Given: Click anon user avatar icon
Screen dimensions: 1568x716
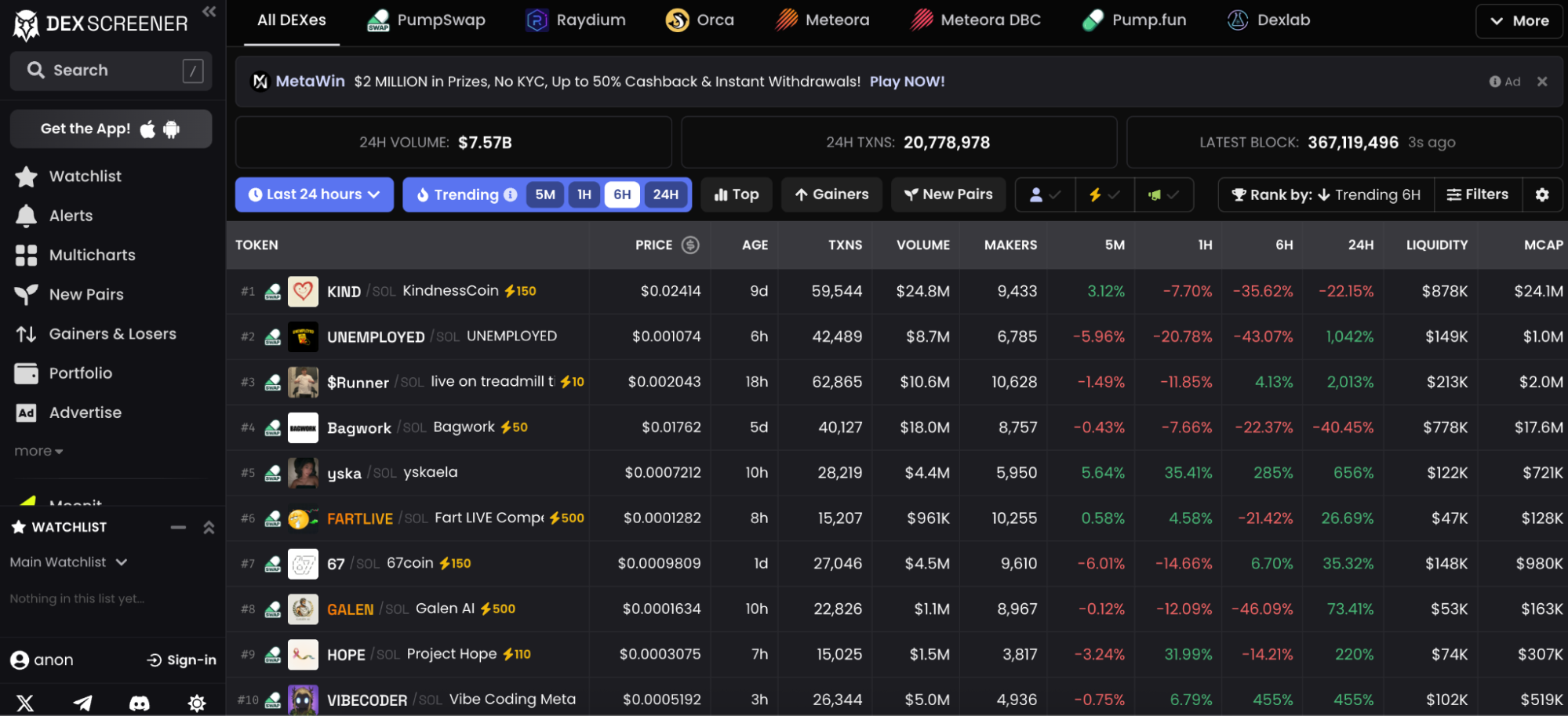Looking at the screenshot, I should click(x=20, y=660).
